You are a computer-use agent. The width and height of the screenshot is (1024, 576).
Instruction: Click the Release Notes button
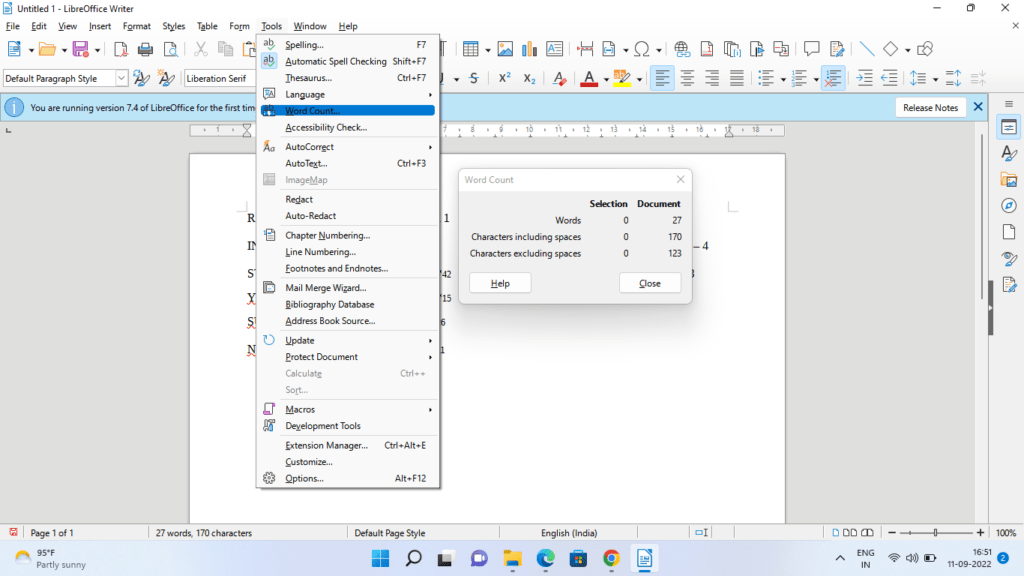930,107
